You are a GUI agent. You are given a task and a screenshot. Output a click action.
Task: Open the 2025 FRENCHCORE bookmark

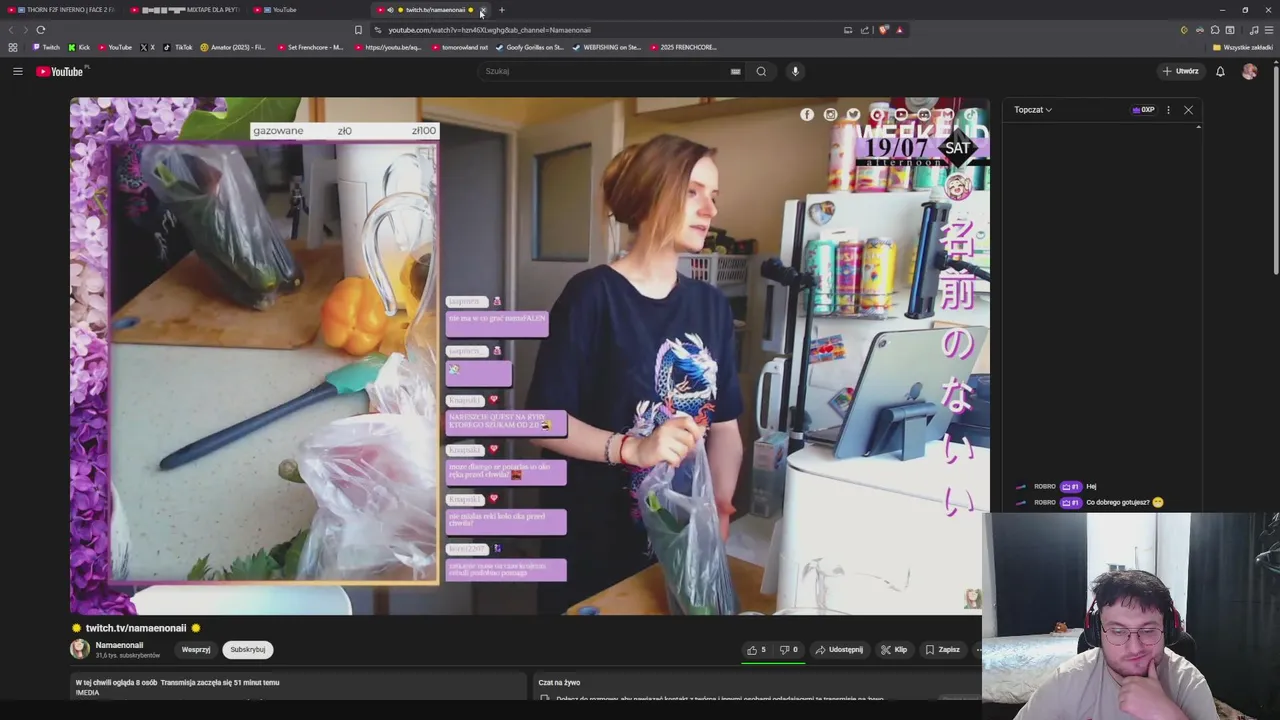point(684,47)
